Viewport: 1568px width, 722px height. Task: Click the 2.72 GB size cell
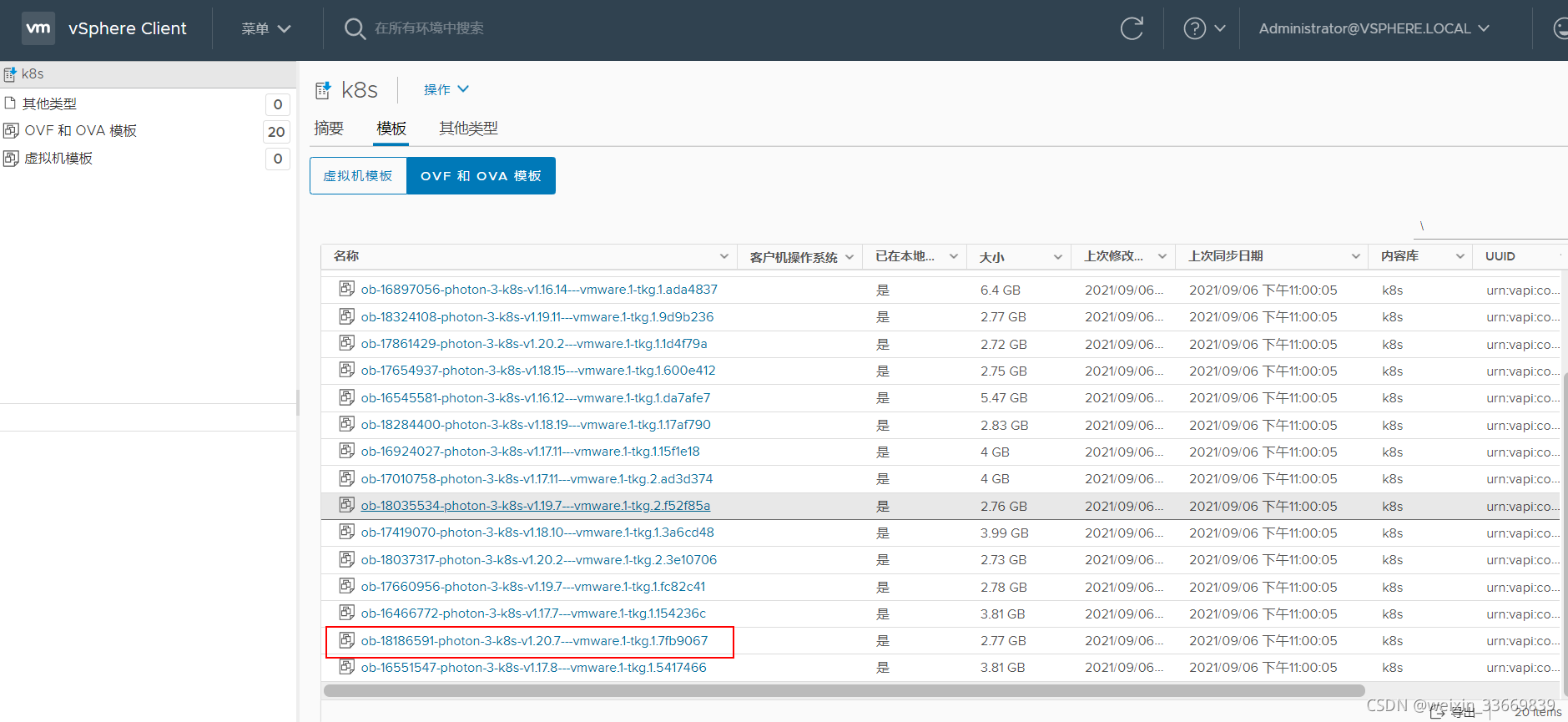[x=1003, y=344]
